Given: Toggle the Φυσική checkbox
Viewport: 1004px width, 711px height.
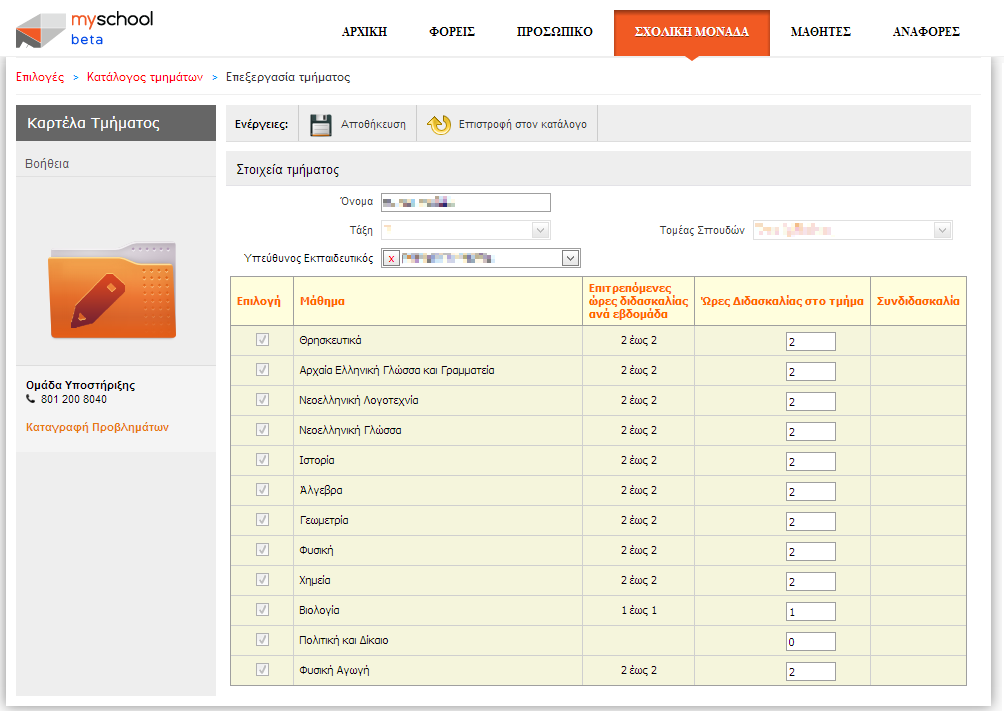Looking at the screenshot, I should click(x=263, y=550).
